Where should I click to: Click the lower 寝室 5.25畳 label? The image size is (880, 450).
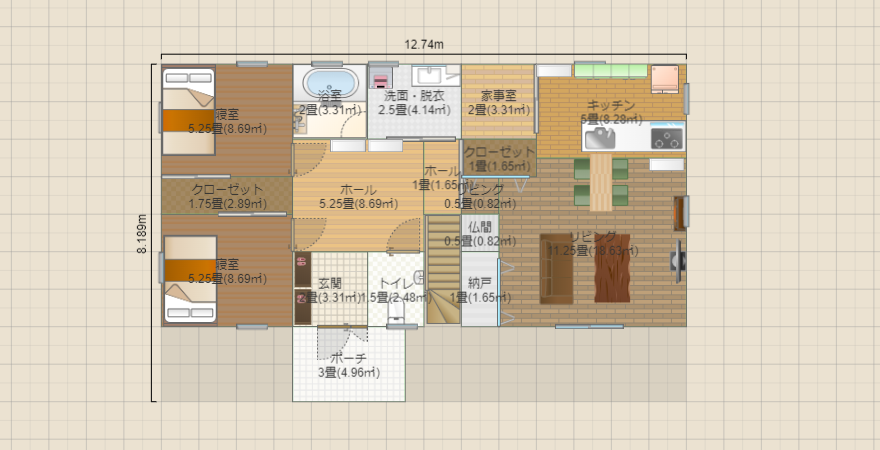click(x=227, y=271)
